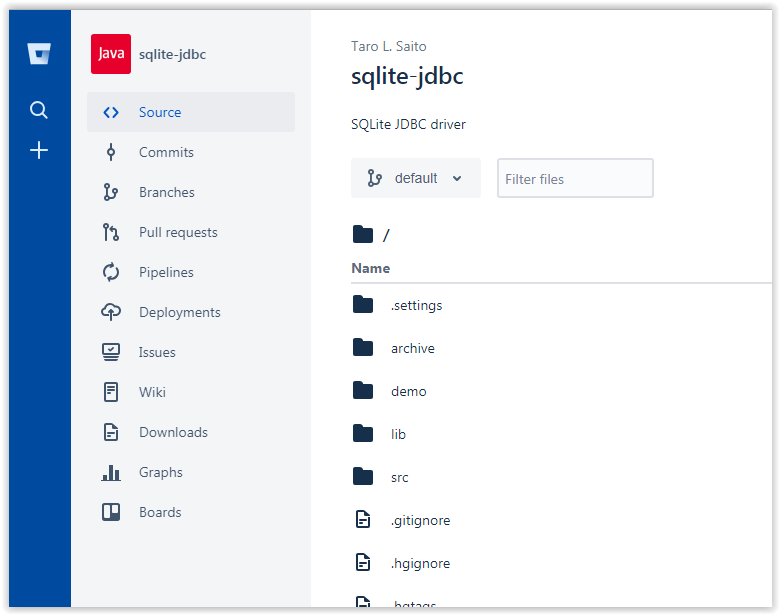The image size is (780, 615).
Task: Click the file icon for .gitignore
Action: [x=363, y=519]
